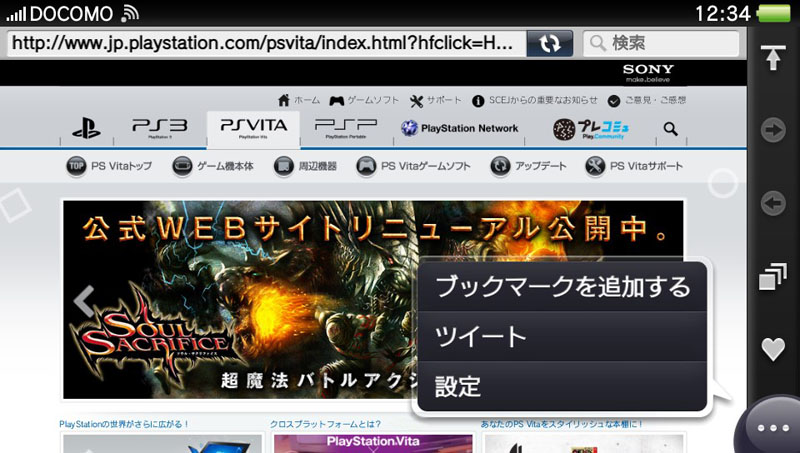Select ブックマークを追加する menu item
800x453 pixels.
(x=563, y=288)
